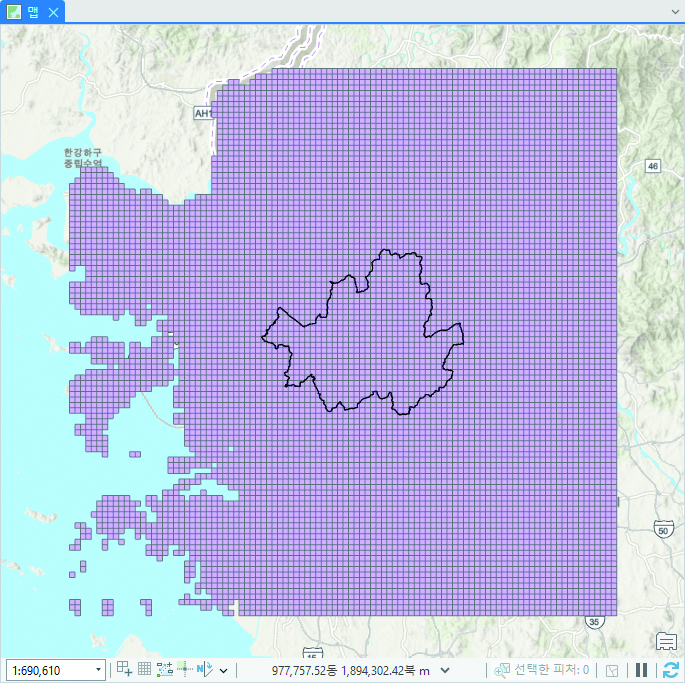Switch to the 맵 view tab
Viewport: 685px width, 683px height.
(x=32, y=12)
